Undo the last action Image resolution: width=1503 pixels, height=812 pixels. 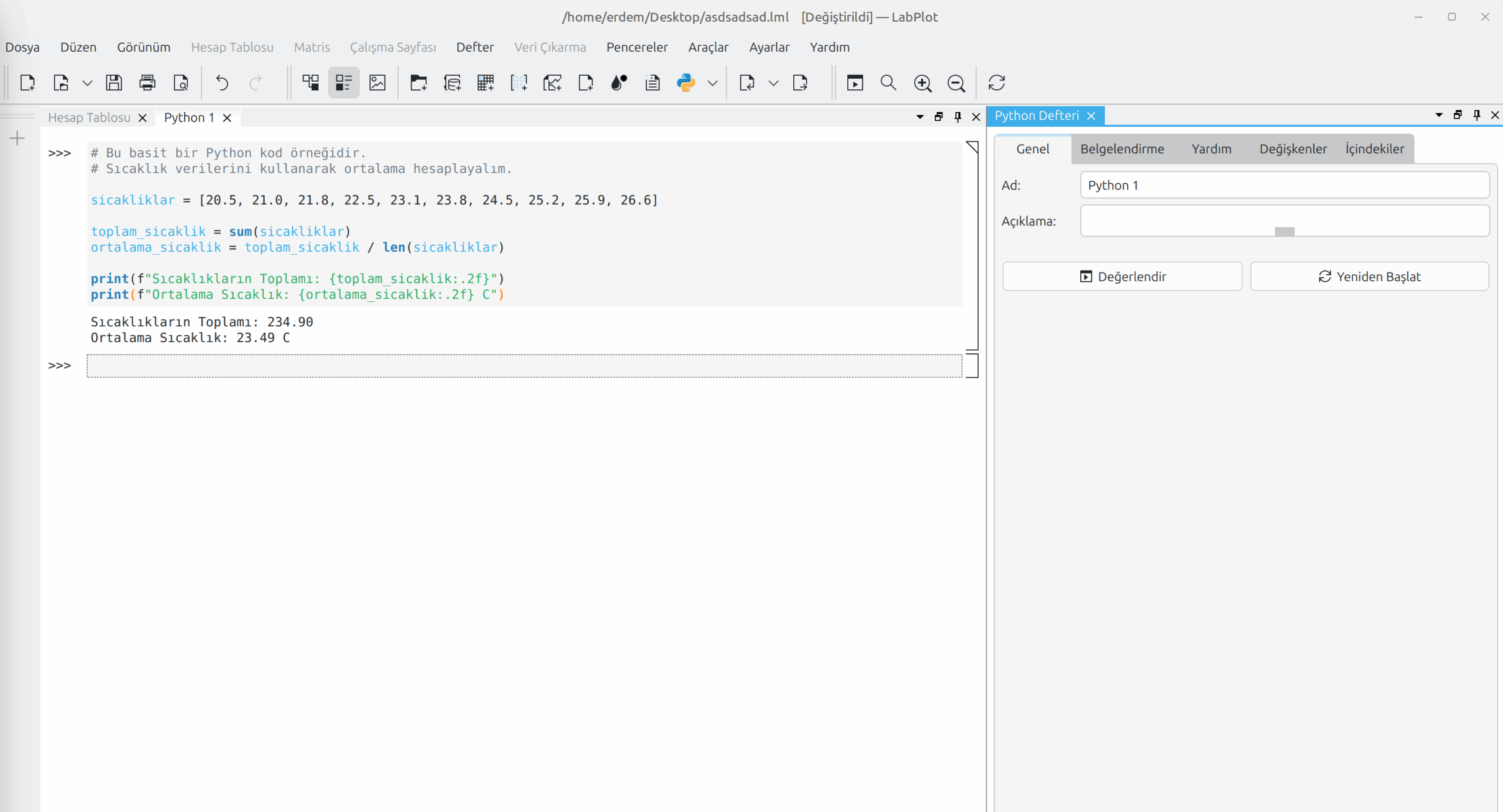[x=222, y=83]
